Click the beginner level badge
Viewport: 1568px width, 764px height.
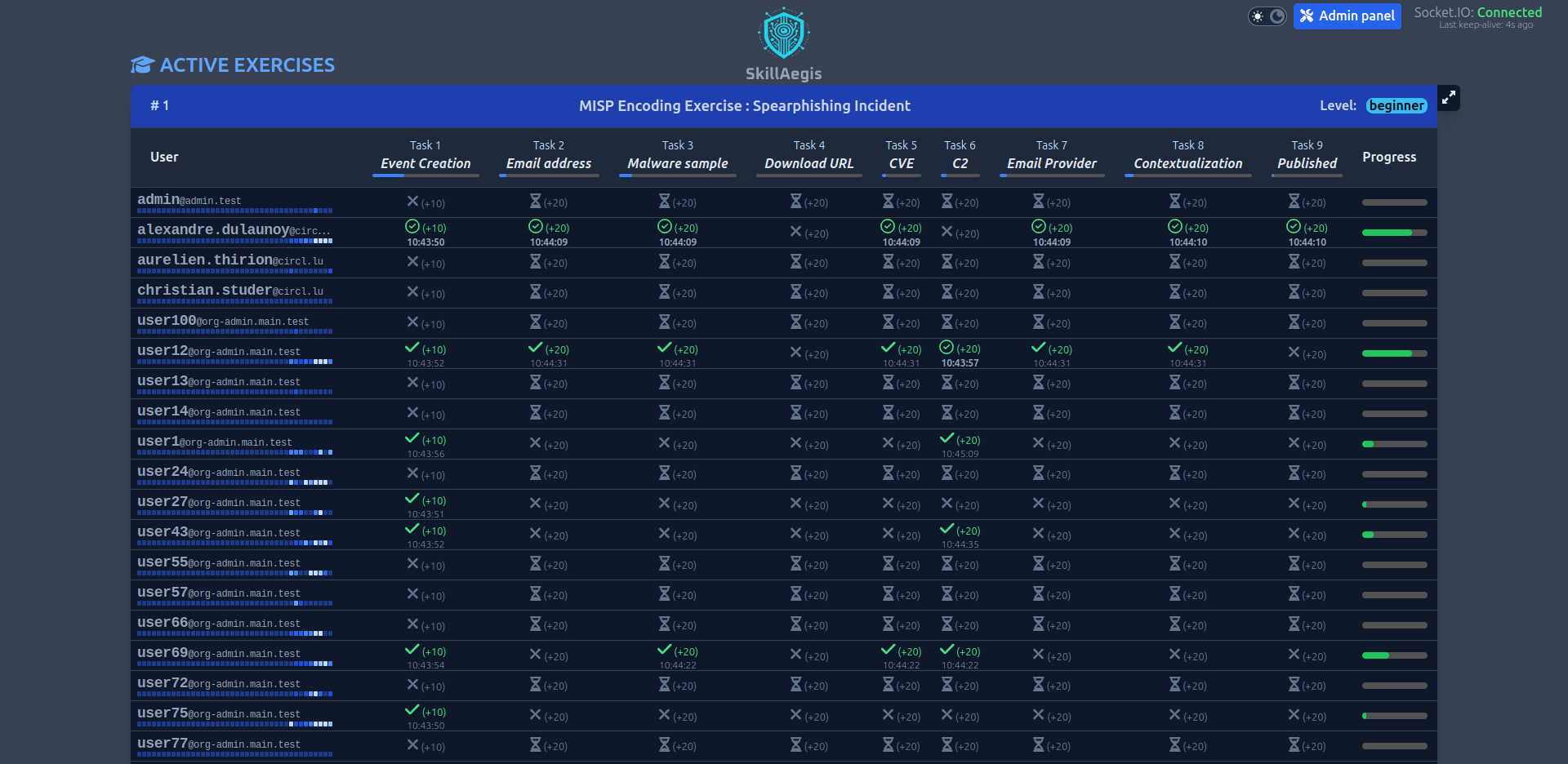(1396, 105)
